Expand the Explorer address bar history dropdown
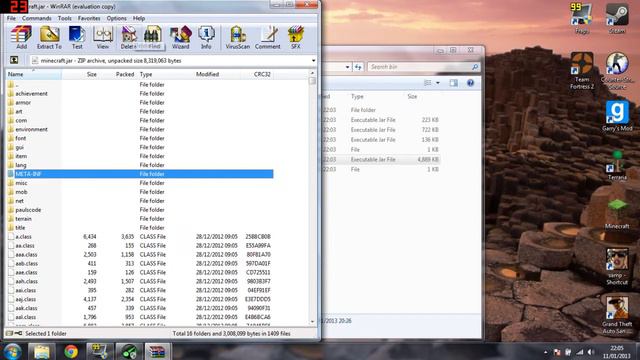 (x=347, y=67)
